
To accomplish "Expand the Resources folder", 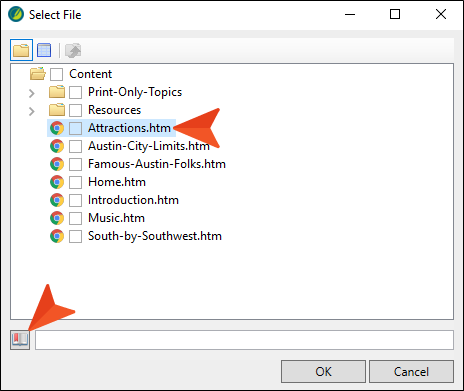I will pyautogui.click(x=32, y=111).
